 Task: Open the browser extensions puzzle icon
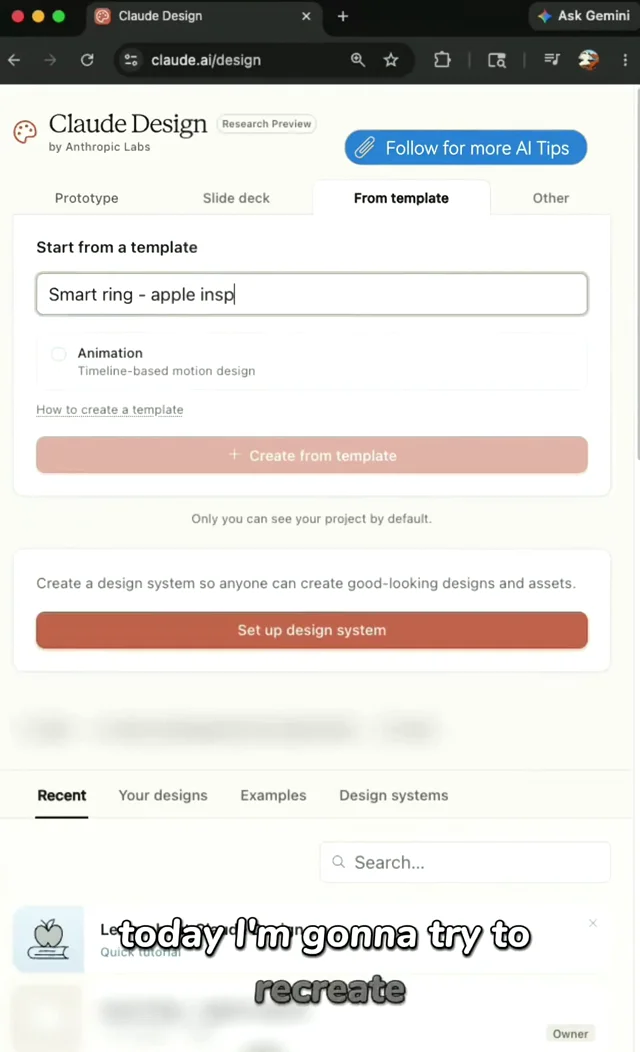coord(442,60)
